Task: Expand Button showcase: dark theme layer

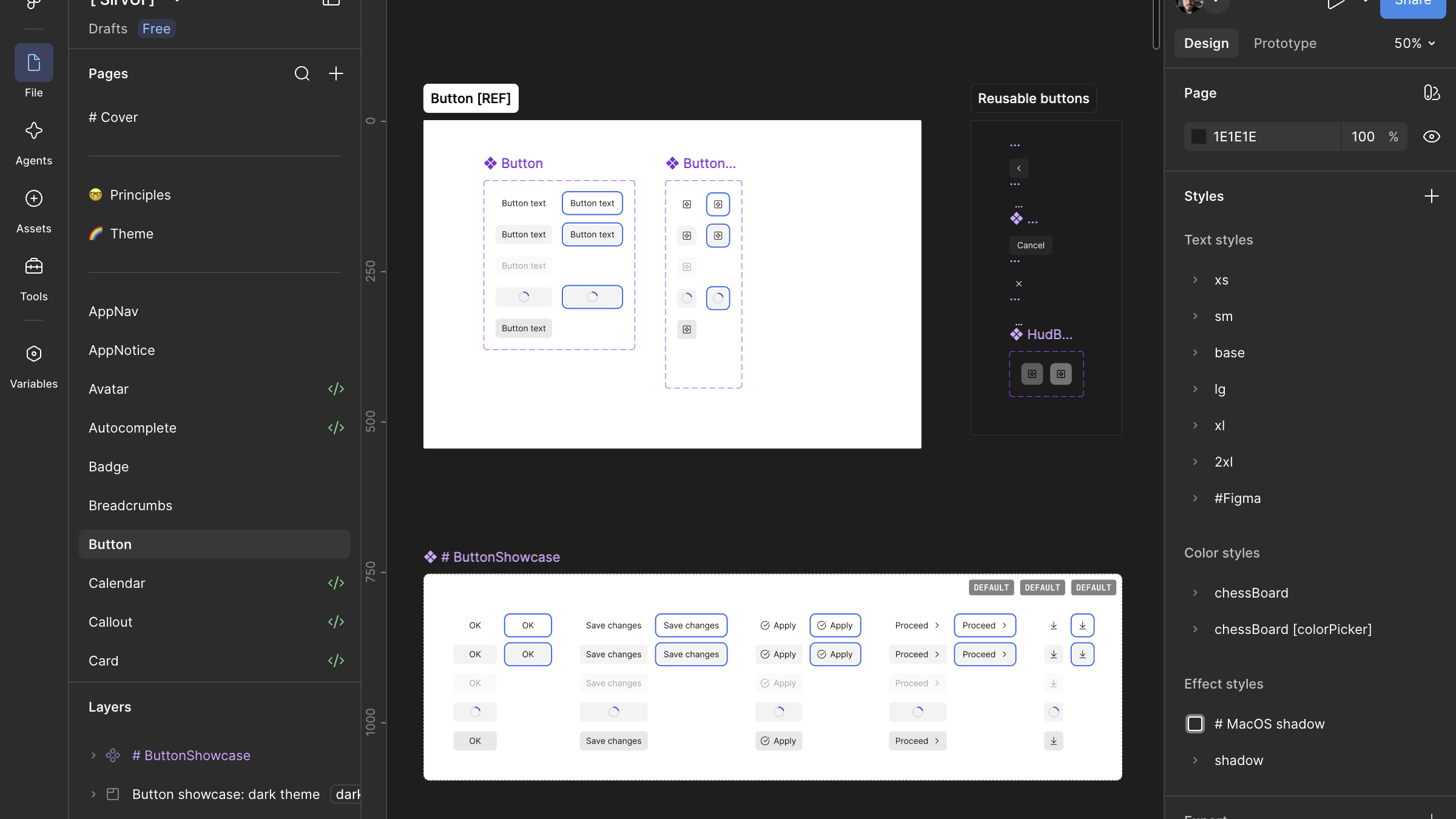Action: 93,794
